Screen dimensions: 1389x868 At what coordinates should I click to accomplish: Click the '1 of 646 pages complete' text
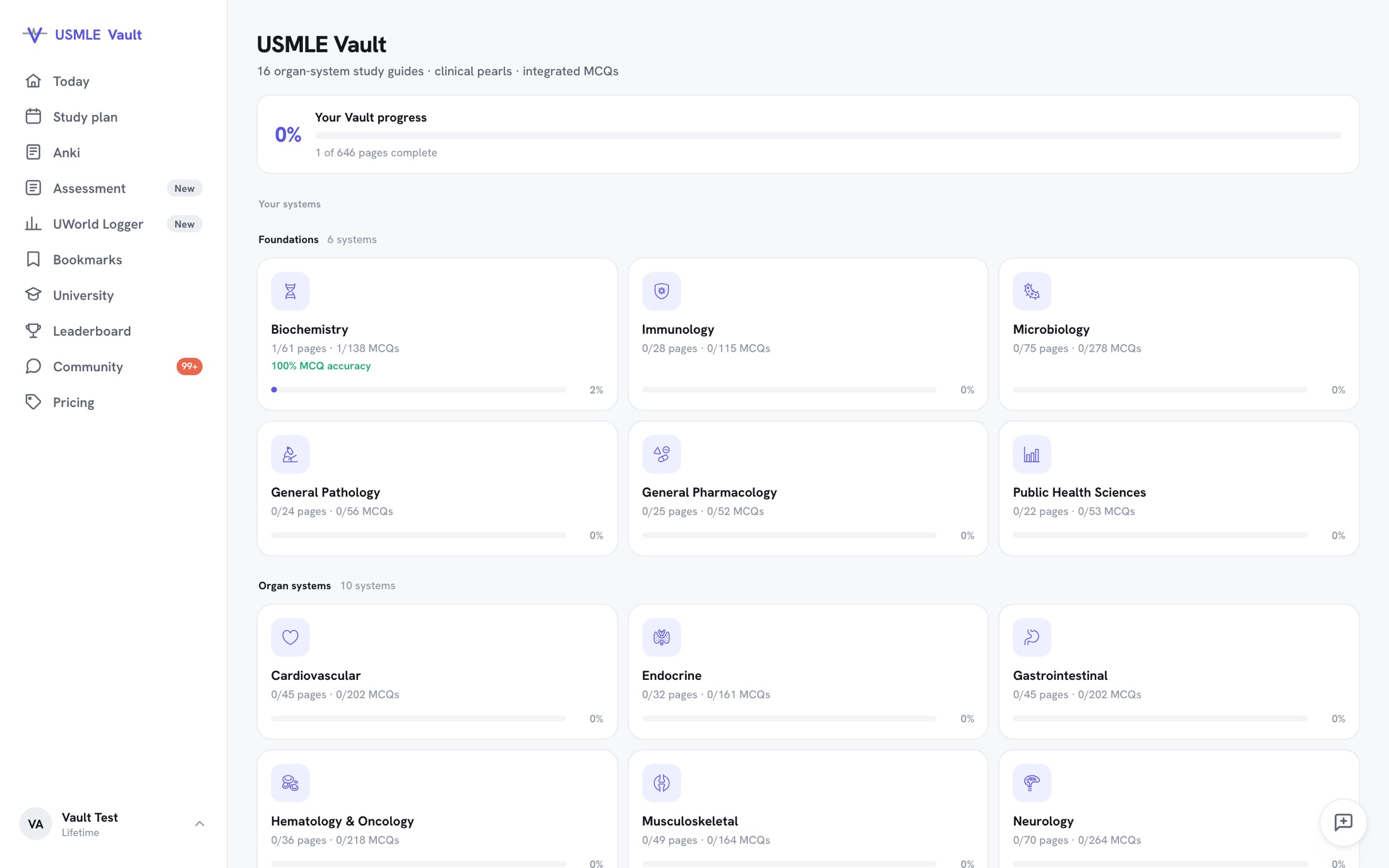(x=376, y=152)
